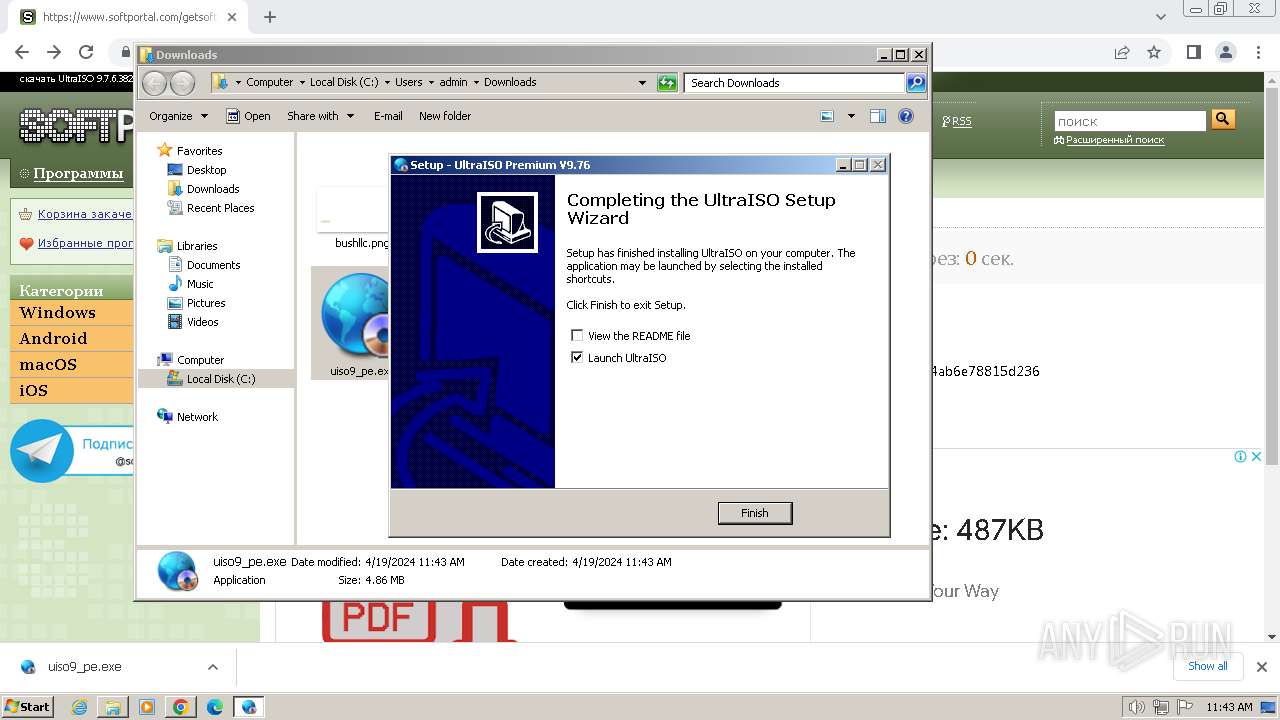Click admin in the address breadcrumb

tap(453, 83)
